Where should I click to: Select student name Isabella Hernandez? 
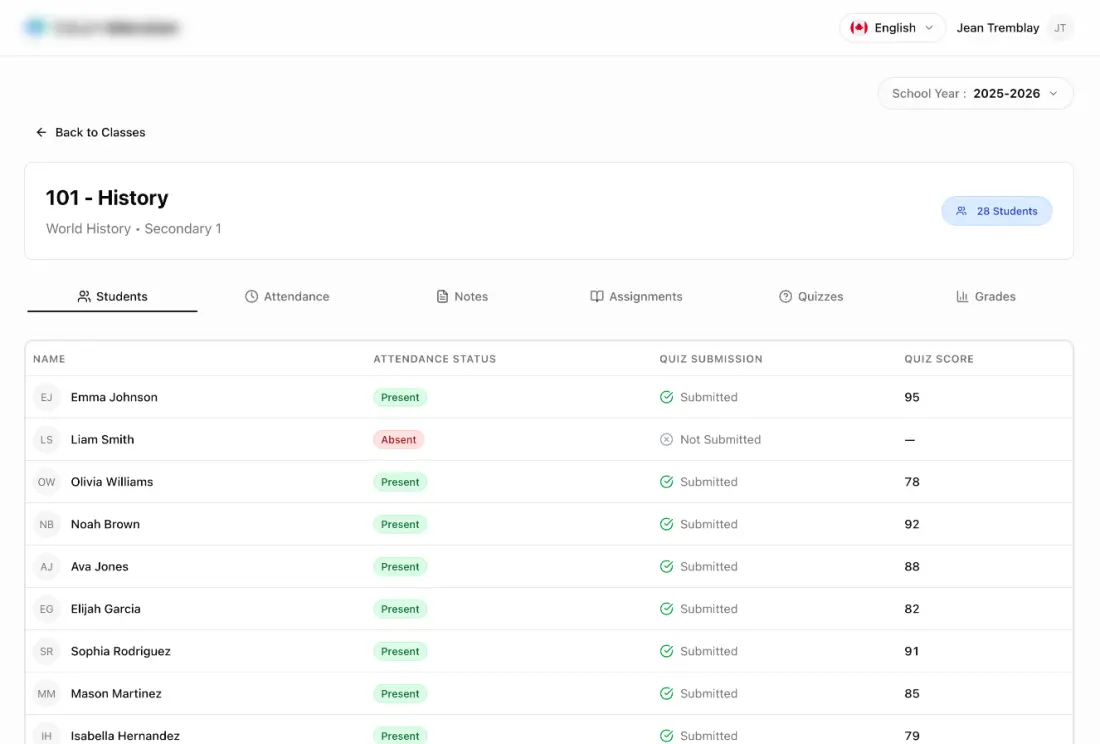pos(125,736)
